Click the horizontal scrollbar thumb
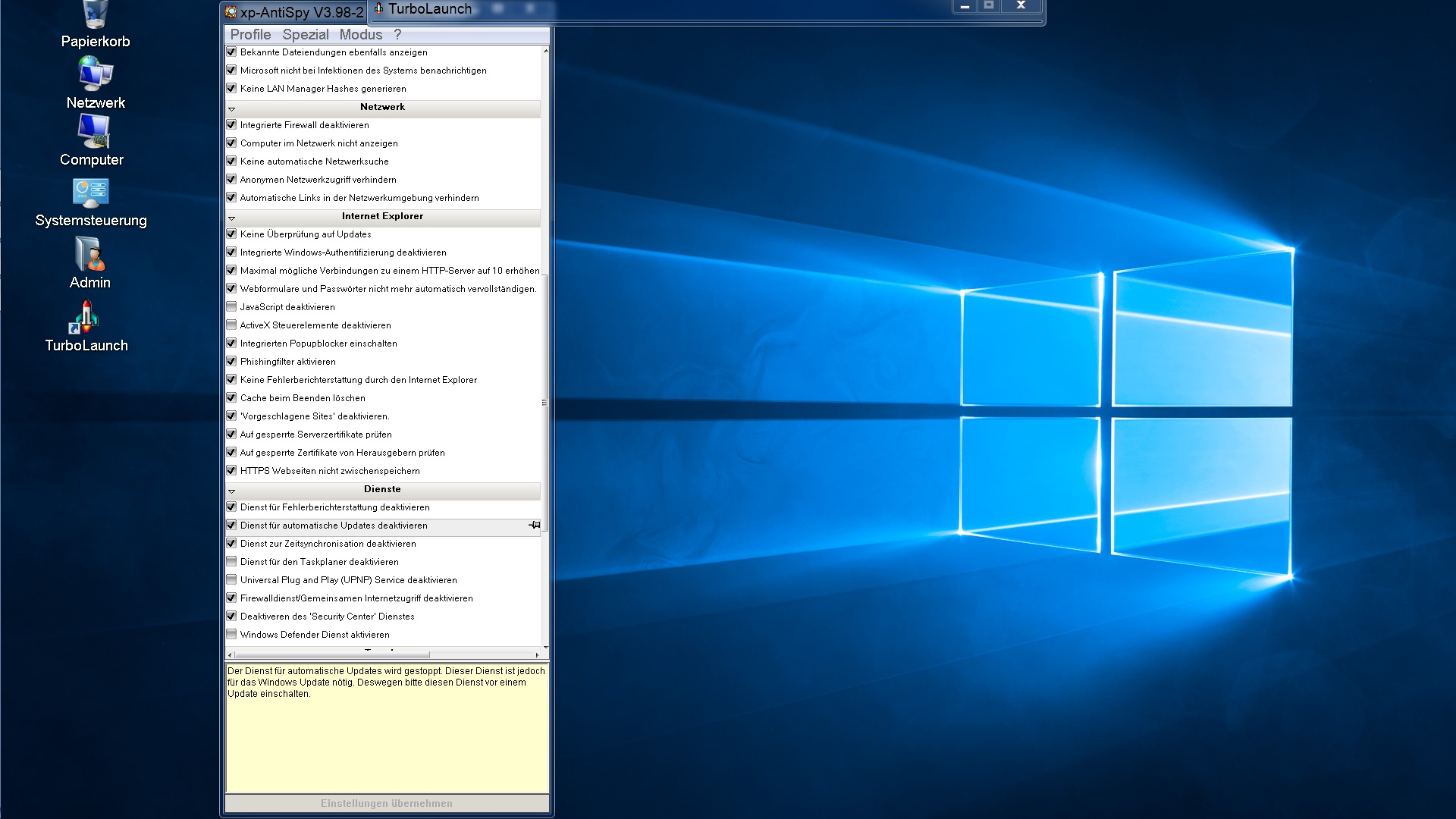Image resolution: width=1456 pixels, height=819 pixels. 331,654
